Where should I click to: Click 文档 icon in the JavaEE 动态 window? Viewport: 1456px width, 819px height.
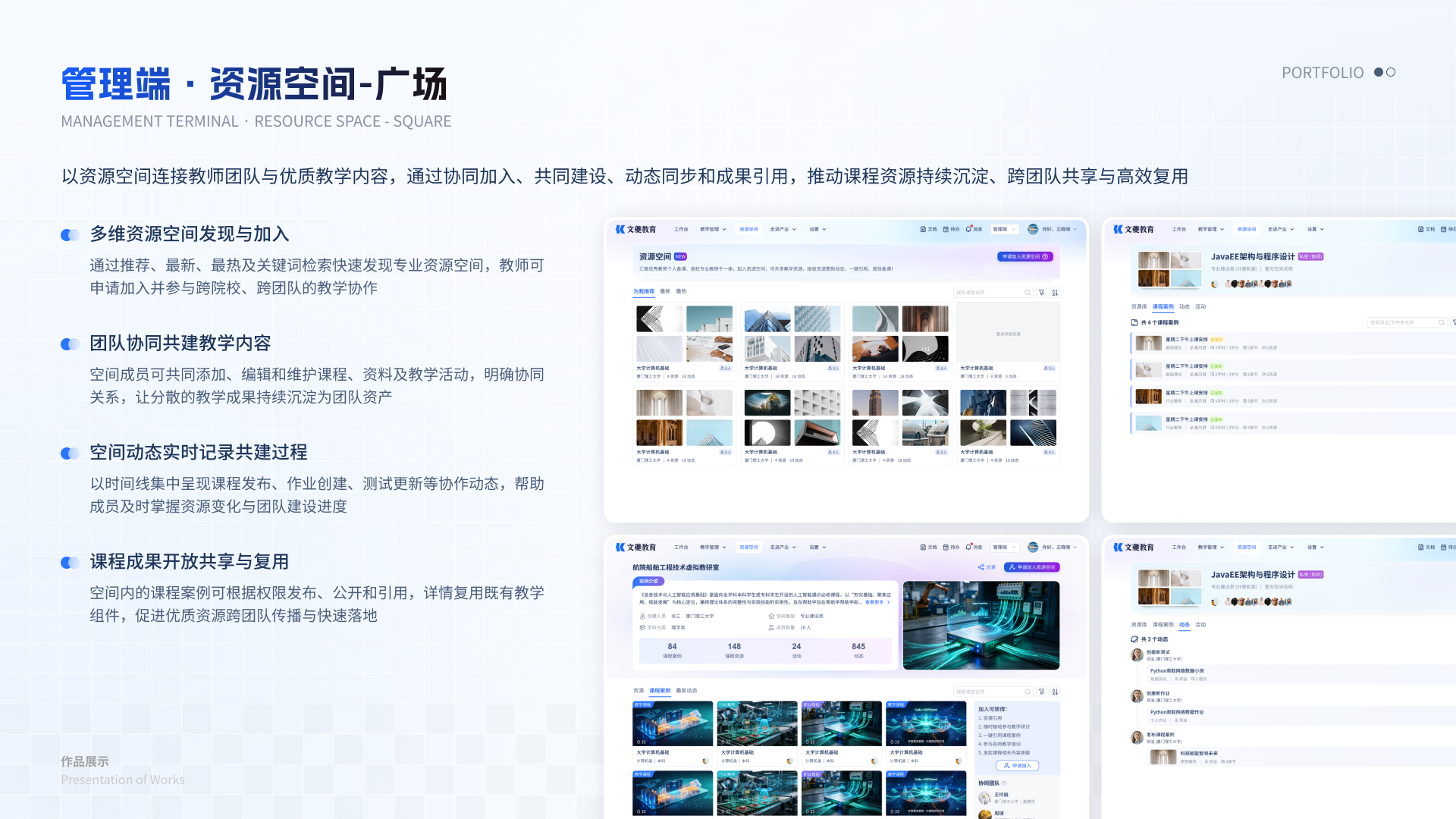pyautogui.click(x=1420, y=547)
